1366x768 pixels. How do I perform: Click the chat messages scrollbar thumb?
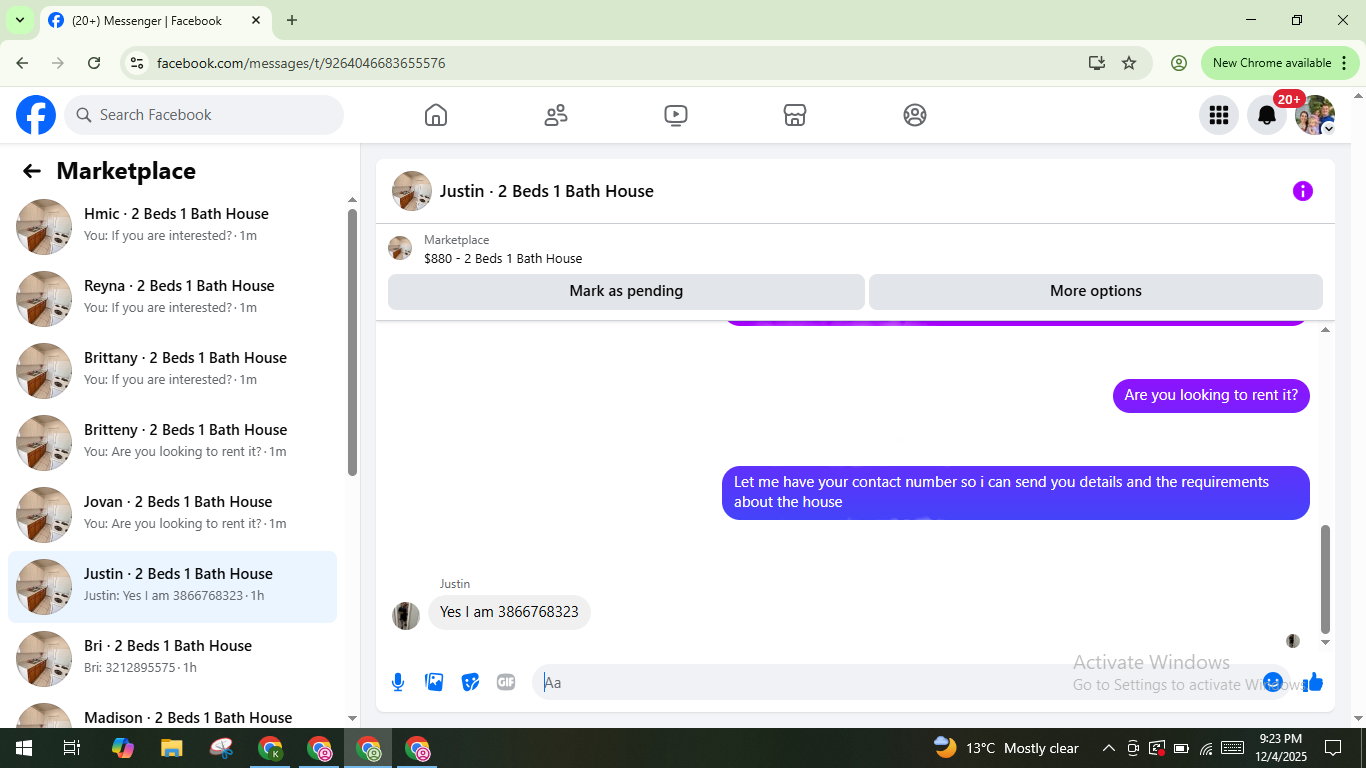coord(1326,579)
